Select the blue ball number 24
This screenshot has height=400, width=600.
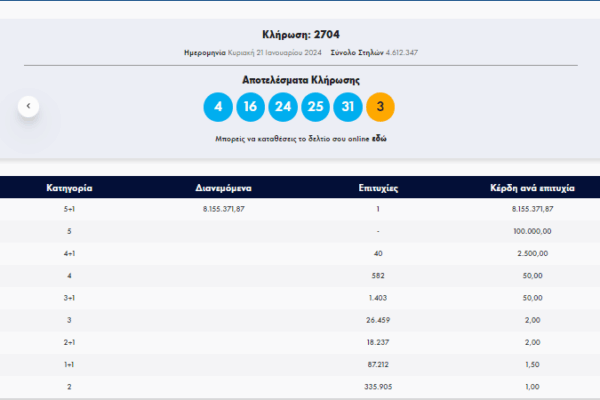pyautogui.click(x=283, y=106)
